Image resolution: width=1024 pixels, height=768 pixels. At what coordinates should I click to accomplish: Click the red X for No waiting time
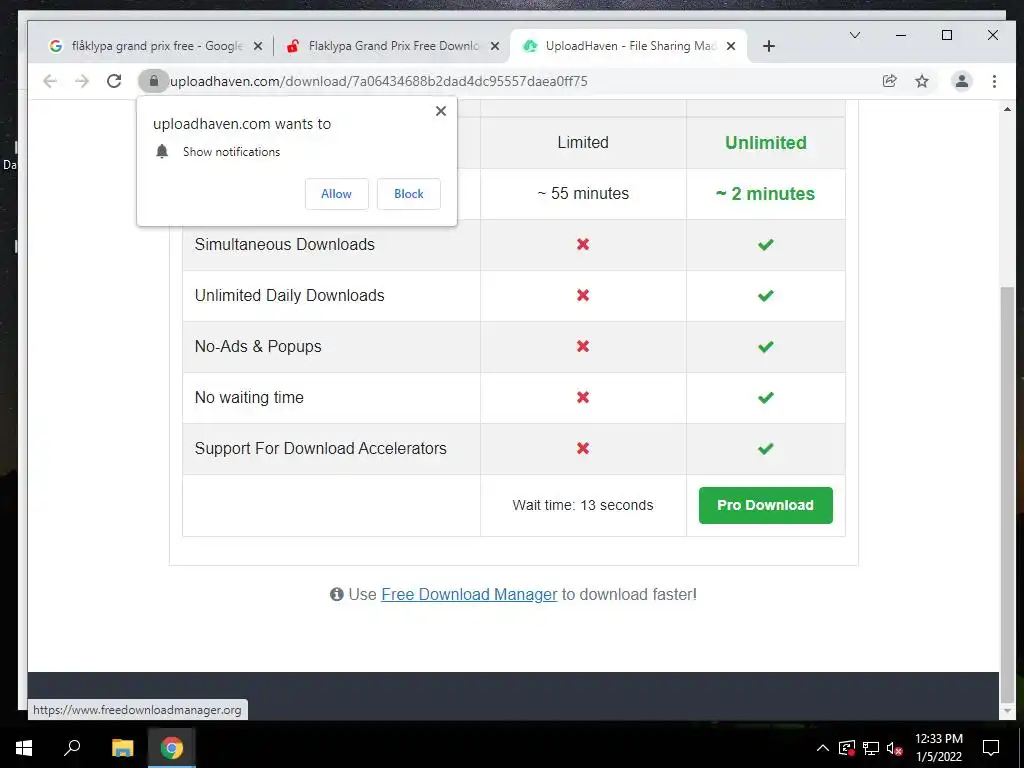coord(583,397)
